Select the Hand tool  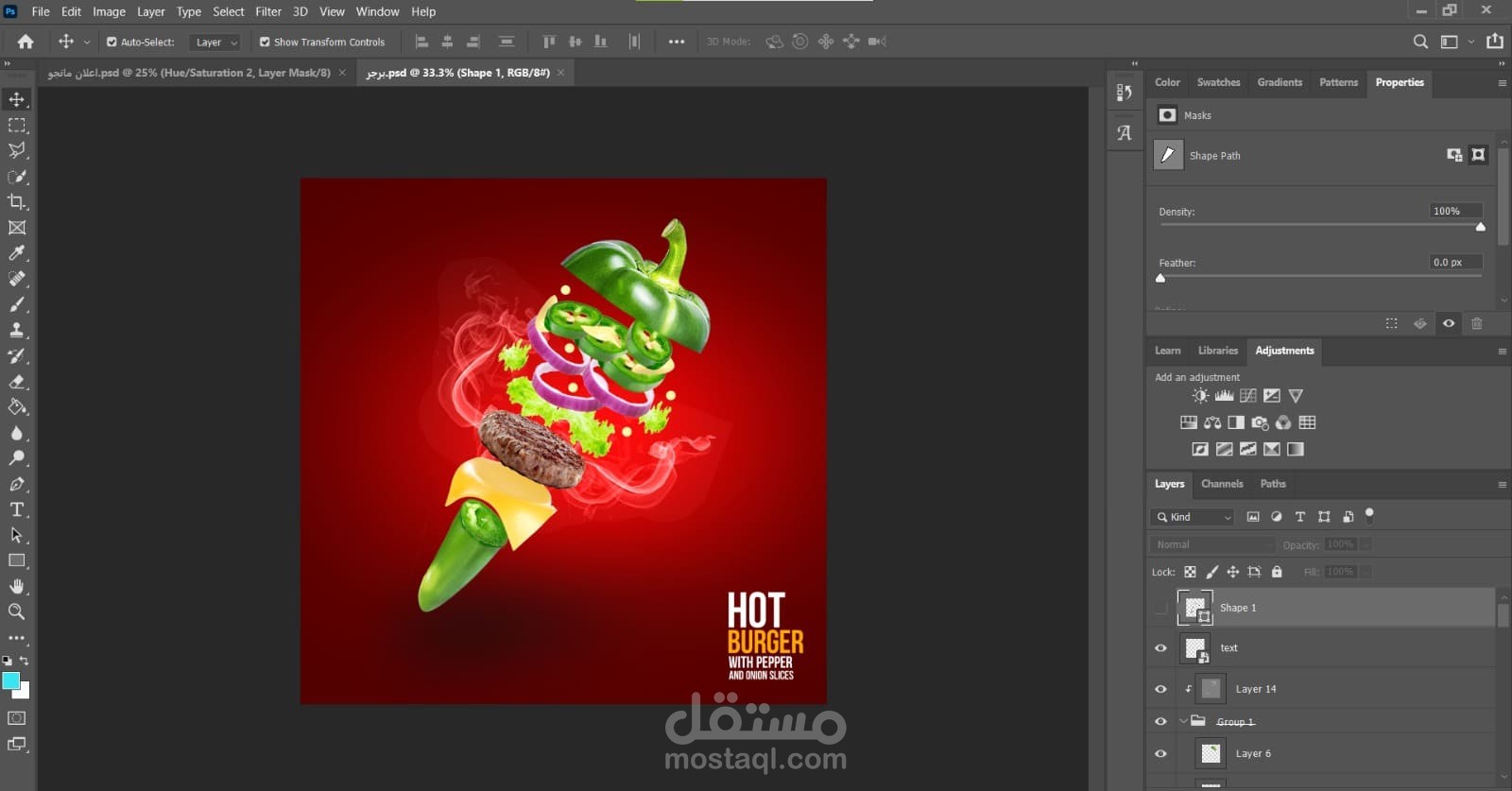point(17,586)
